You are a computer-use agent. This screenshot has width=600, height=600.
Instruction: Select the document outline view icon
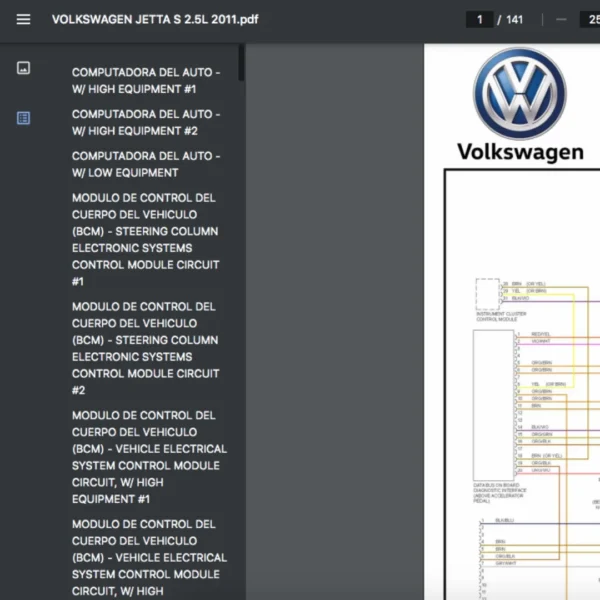click(x=23, y=118)
